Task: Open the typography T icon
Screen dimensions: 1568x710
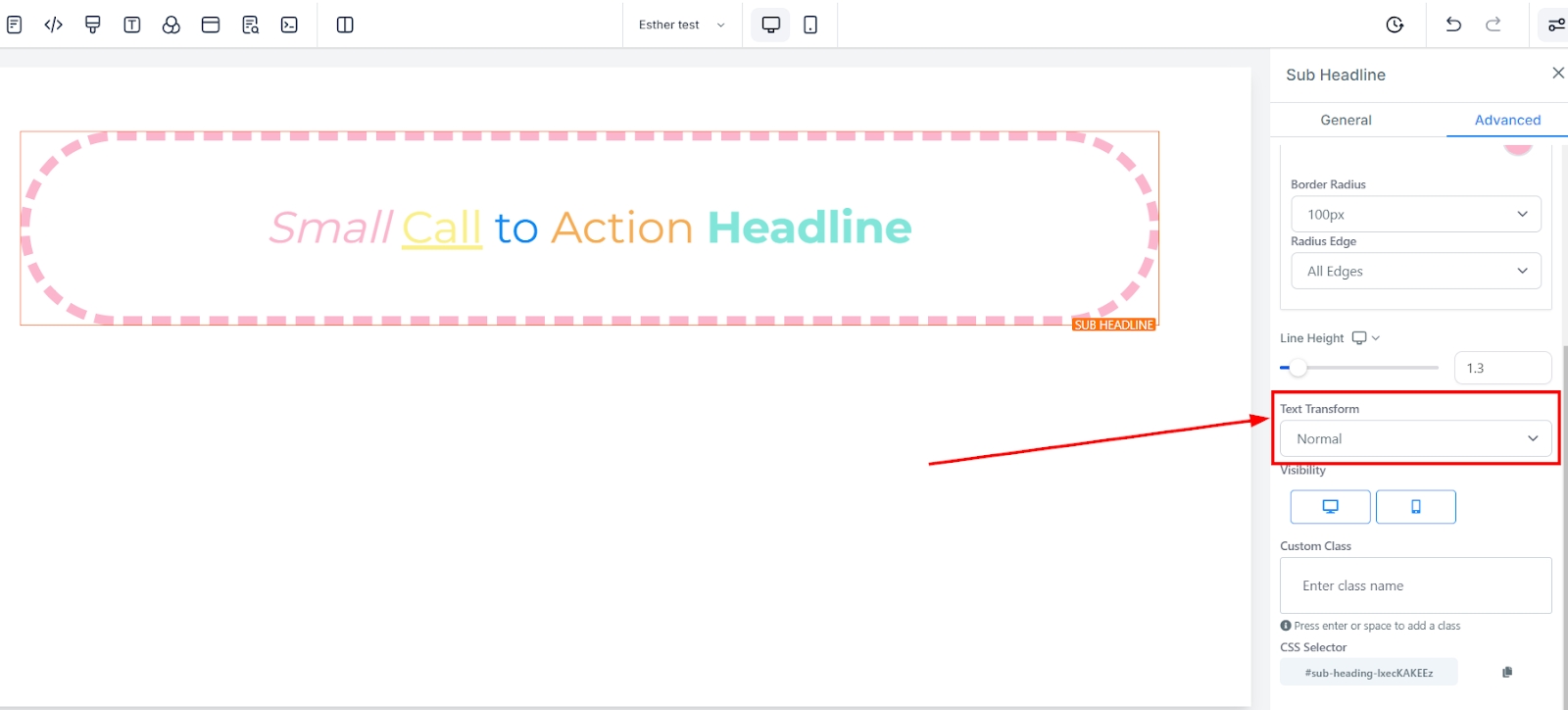Action: click(x=132, y=25)
